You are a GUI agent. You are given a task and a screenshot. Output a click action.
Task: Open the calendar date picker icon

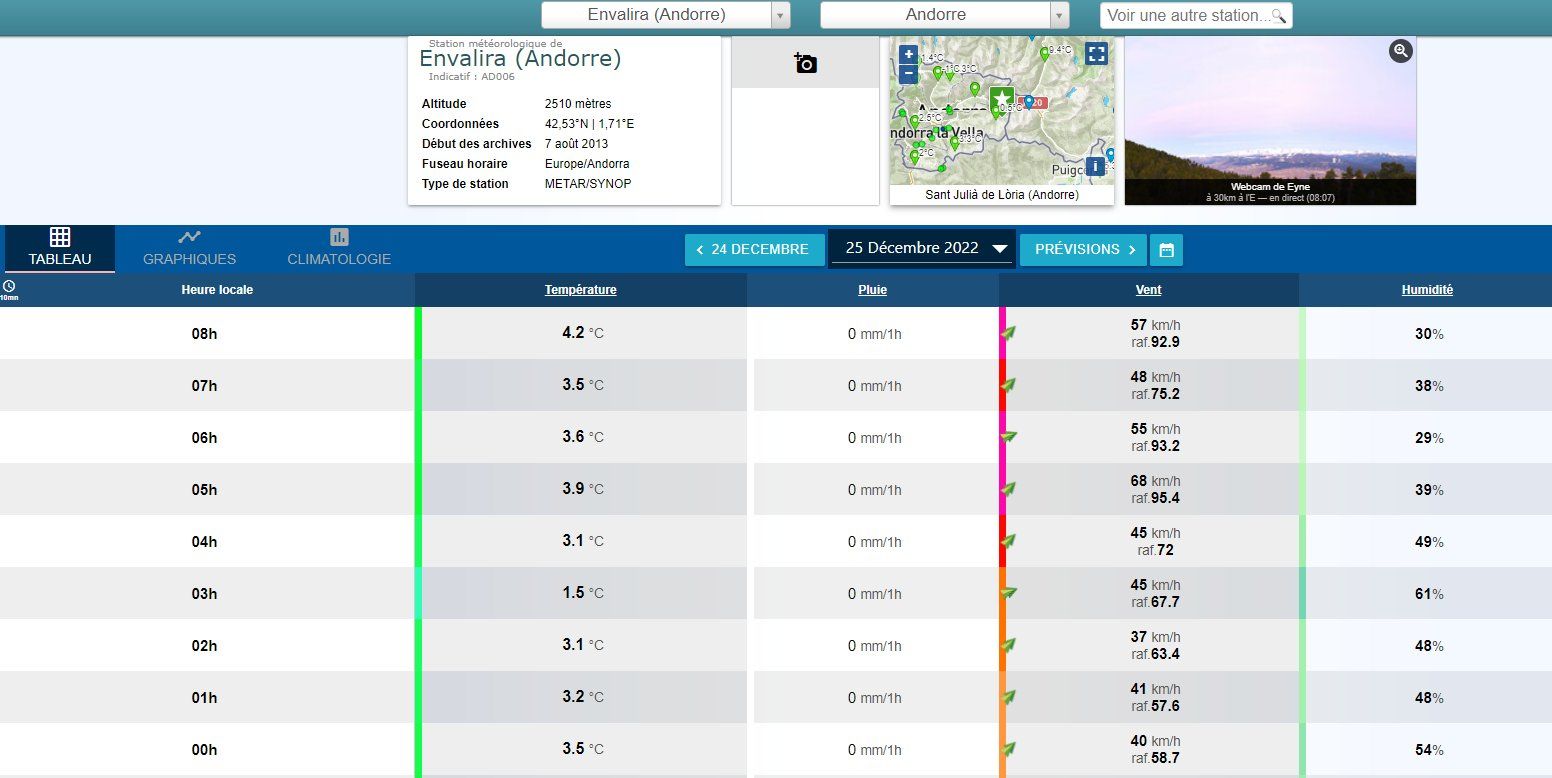pos(1166,250)
